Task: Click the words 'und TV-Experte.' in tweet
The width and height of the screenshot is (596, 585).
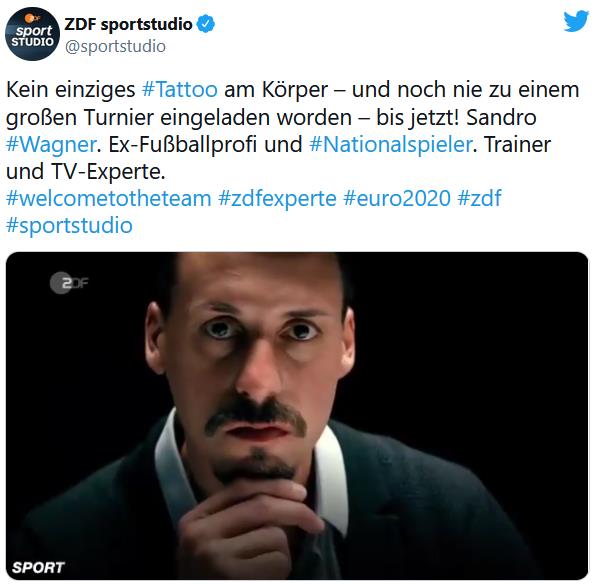Action: (86, 172)
